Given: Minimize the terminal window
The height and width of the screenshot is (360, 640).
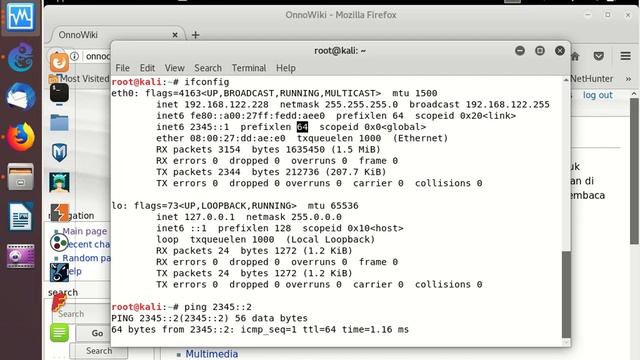Looking at the screenshot, I should 520,51.
